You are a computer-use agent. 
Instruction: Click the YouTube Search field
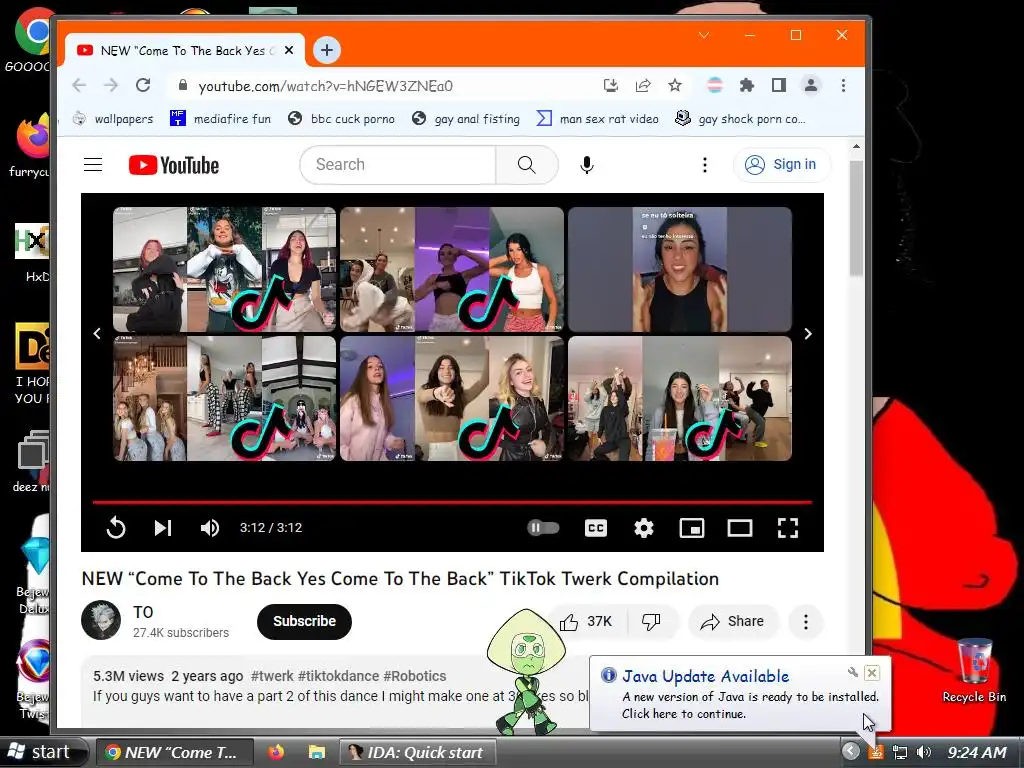point(397,165)
